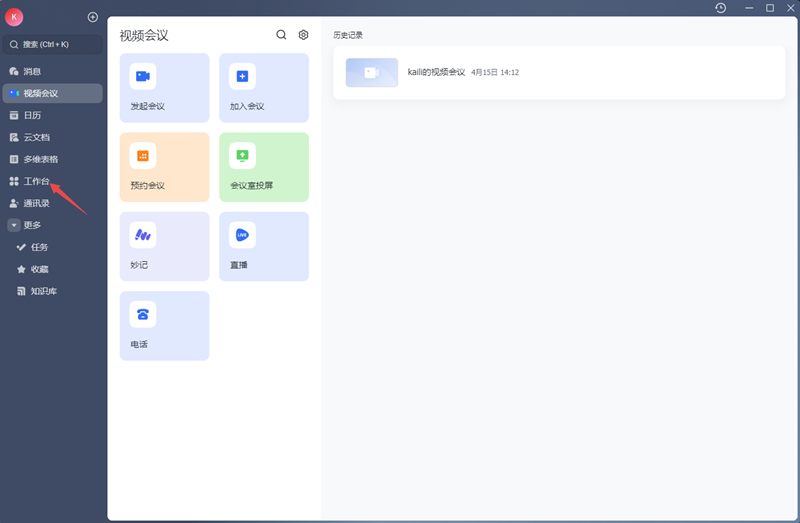The width and height of the screenshot is (800, 523).
Task: Open 多维表格 in sidebar
Action: pyautogui.click(x=53, y=159)
